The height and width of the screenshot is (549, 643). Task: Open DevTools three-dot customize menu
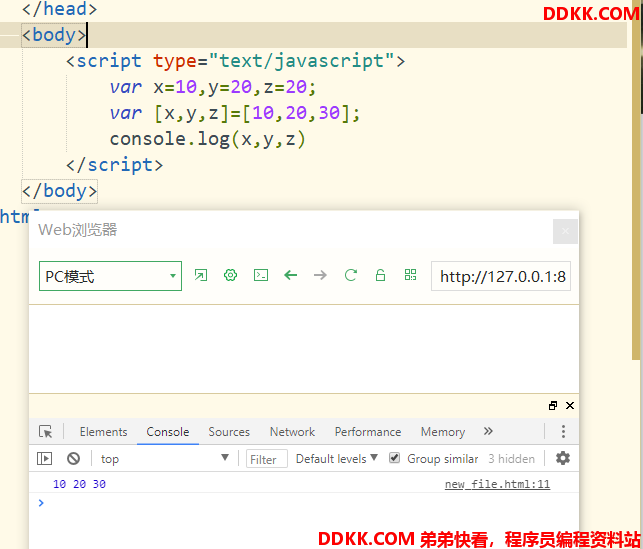tap(563, 431)
